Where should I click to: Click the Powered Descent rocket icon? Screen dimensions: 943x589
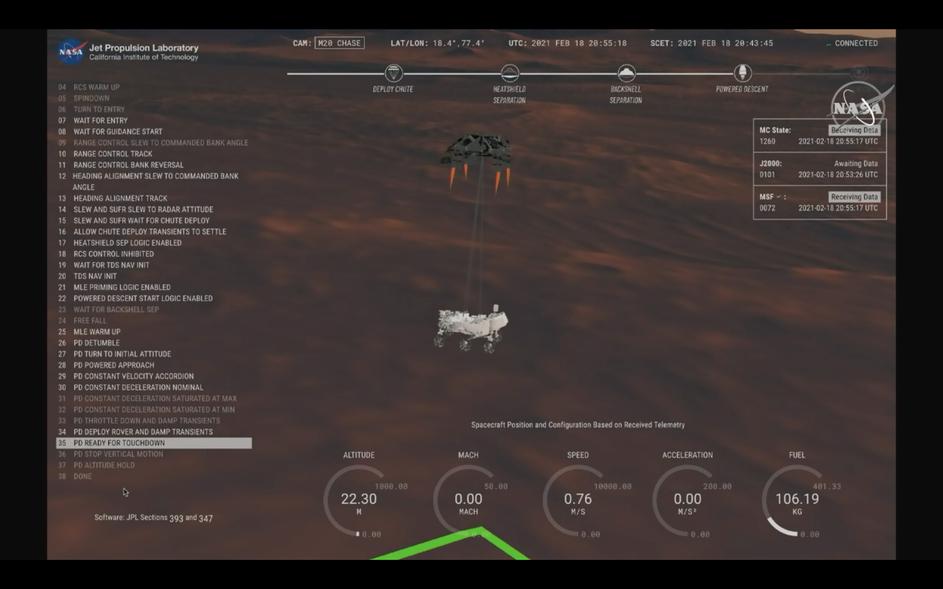click(742, 74)
